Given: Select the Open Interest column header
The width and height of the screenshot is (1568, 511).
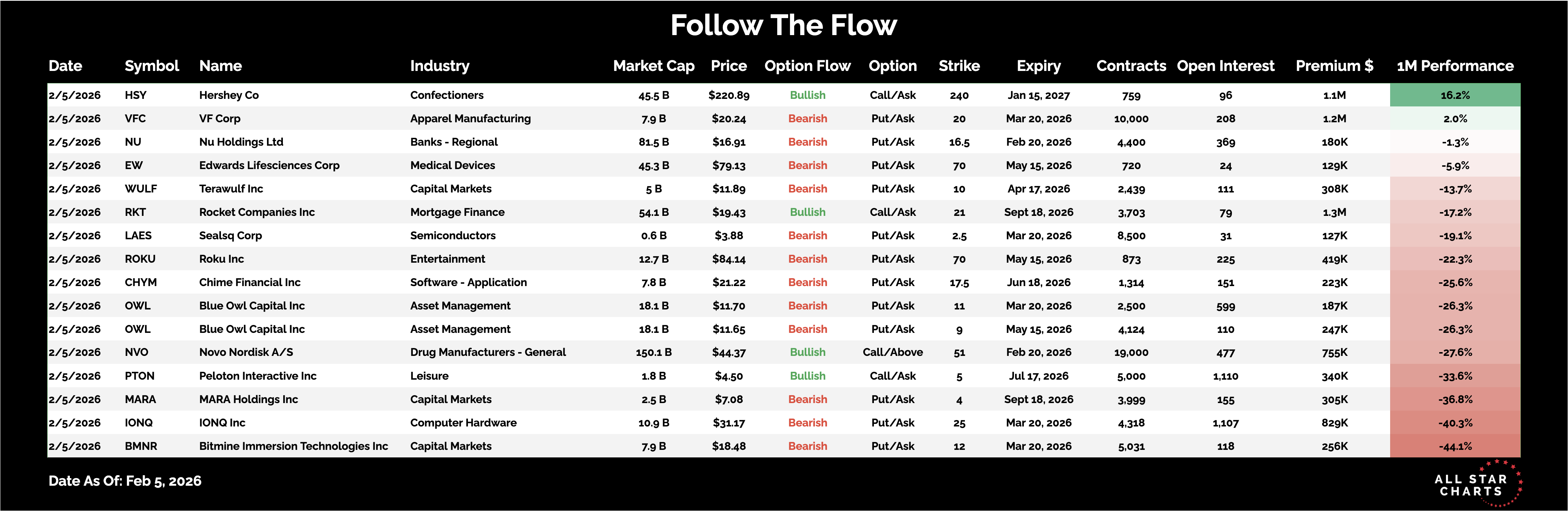Looking at the screenshot, I should coord(1225,66).
